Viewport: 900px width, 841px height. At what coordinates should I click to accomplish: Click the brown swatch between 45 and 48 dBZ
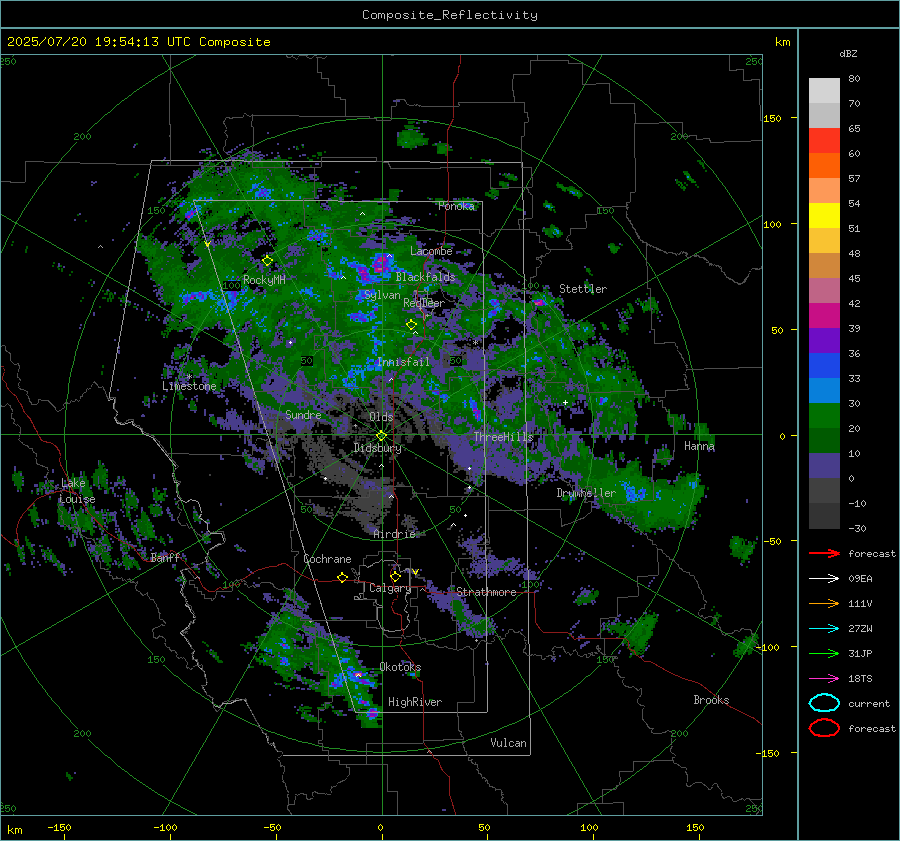point(824,266)
